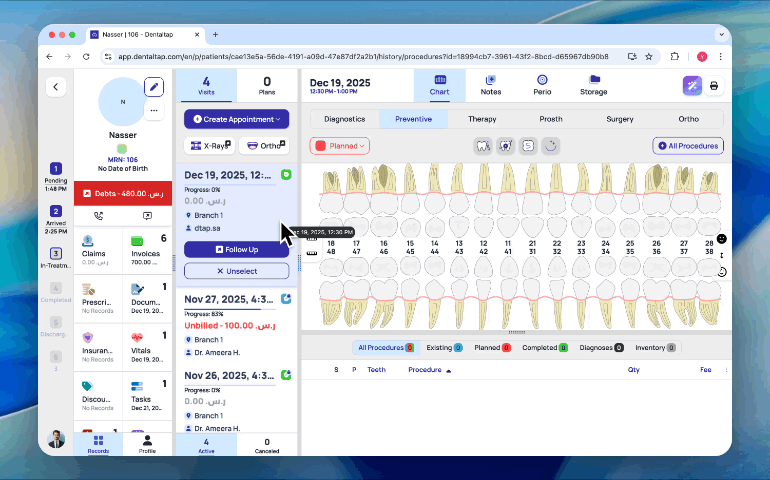Open the Storage folder icon
770x480 pixels.
(x=593, y=85)
